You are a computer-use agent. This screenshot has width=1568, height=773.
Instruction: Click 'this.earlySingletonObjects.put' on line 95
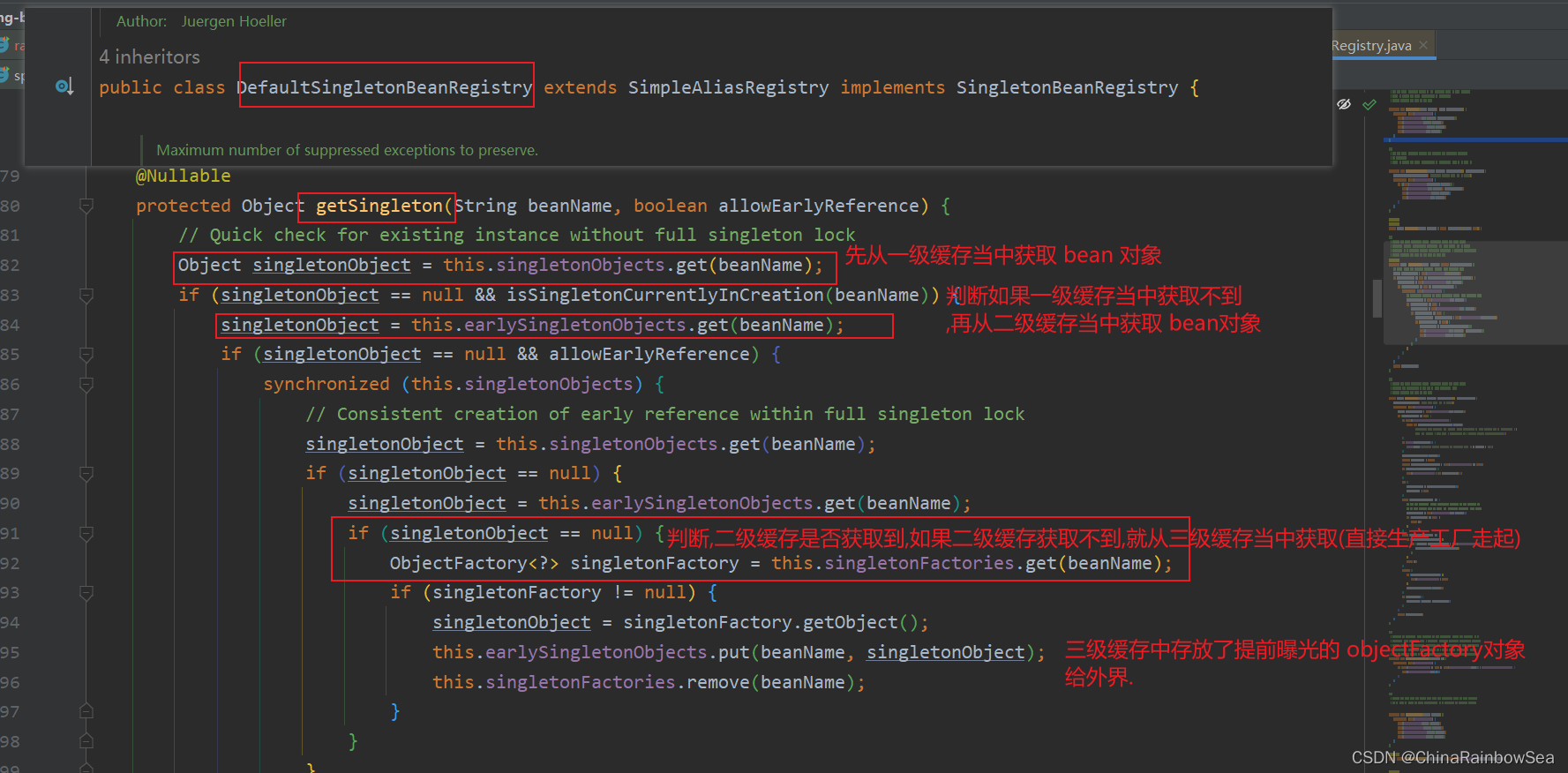coord(590,652)
